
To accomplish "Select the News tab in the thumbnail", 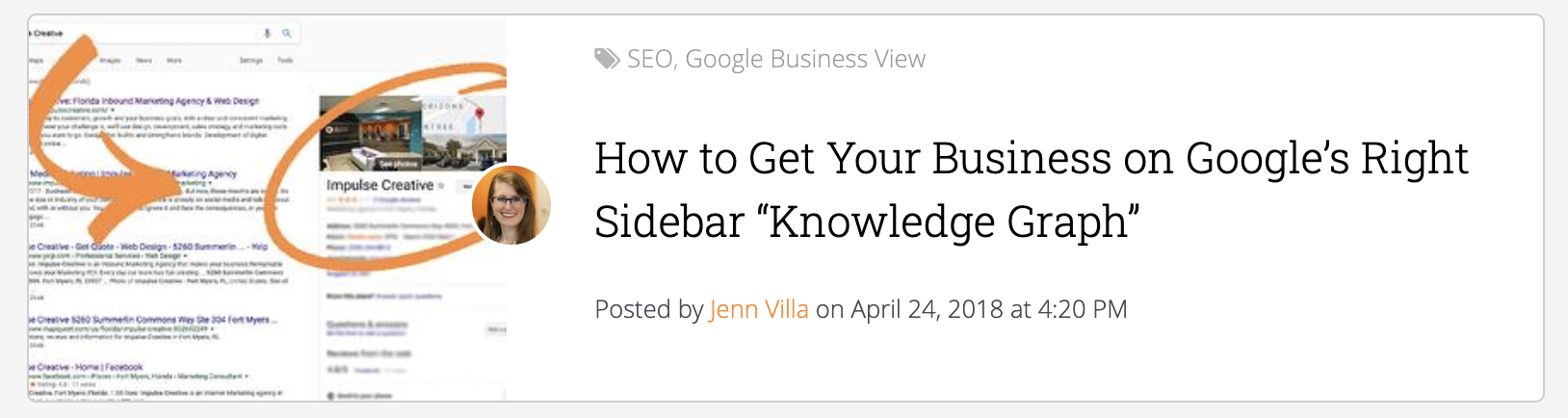I will (x=144, y=60).
